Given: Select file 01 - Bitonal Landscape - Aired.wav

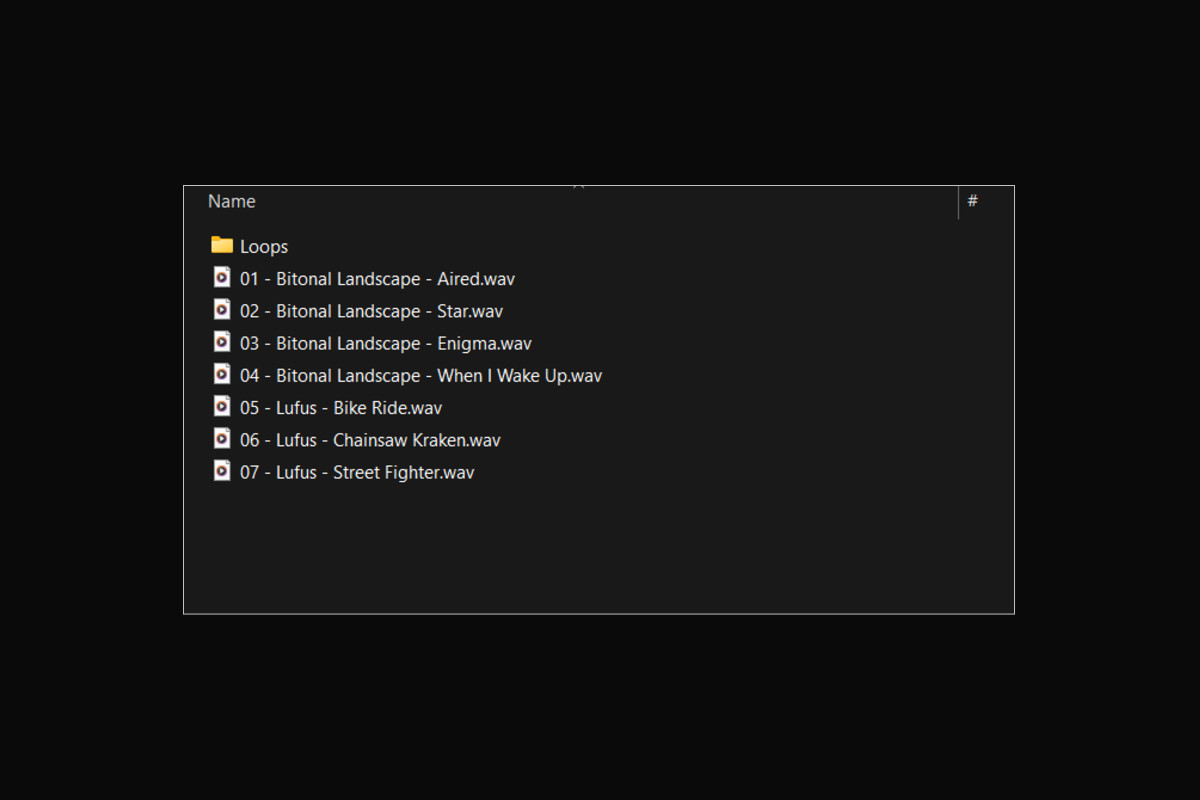Looking at the screenshot, I should coord(377,279).
